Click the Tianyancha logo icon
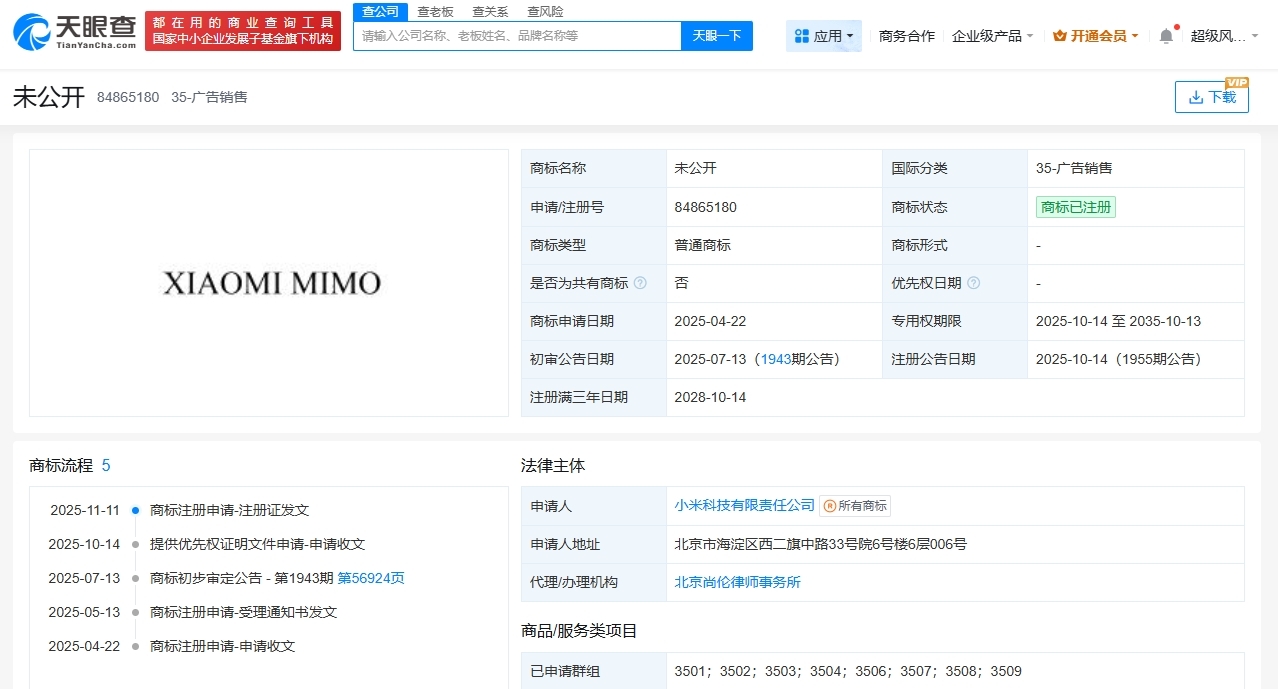Viewport: 1278px width, 689px height. tap(34, 30)
